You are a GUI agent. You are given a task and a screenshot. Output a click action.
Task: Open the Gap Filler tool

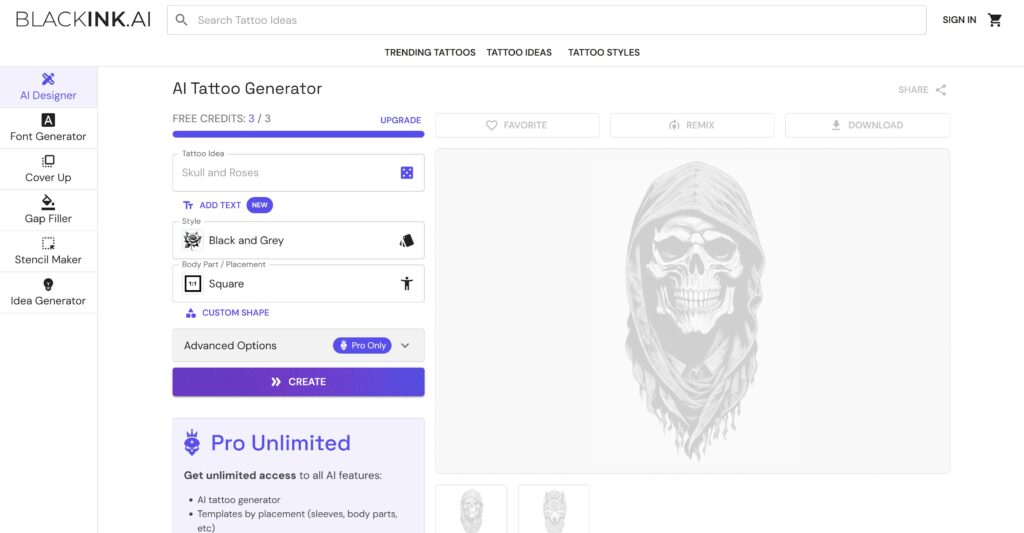click(x=48, y=210)
